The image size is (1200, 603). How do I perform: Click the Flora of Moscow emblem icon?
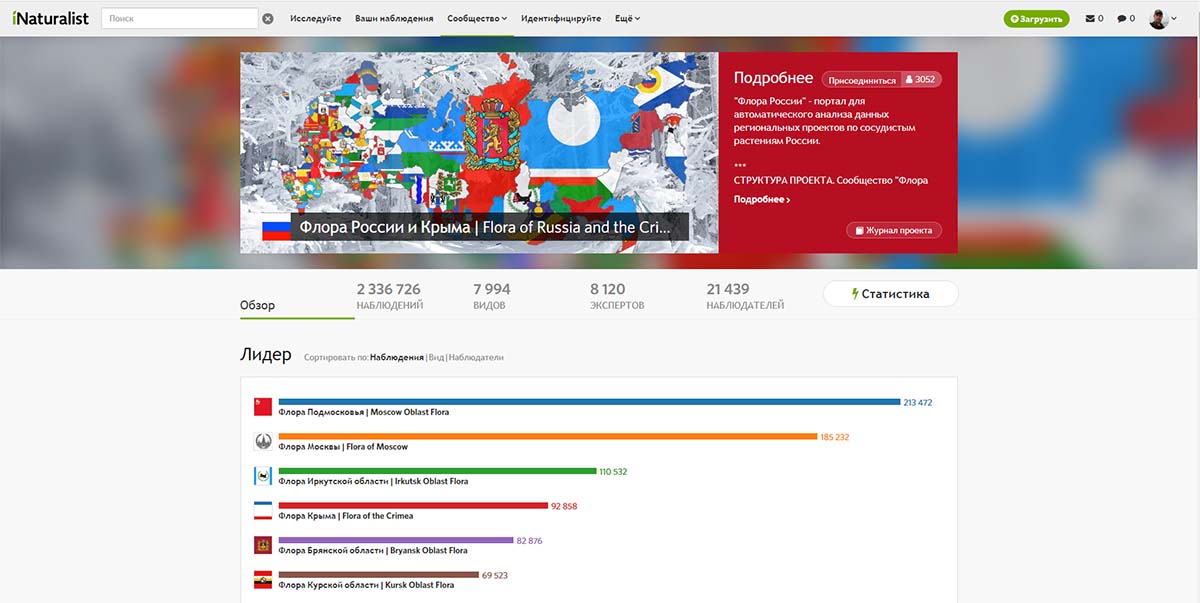pos(263,442)
